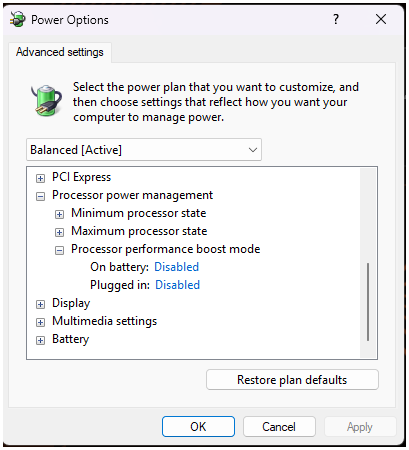
Task: Expand Maximum processor state setting
Action: [59, 232]
